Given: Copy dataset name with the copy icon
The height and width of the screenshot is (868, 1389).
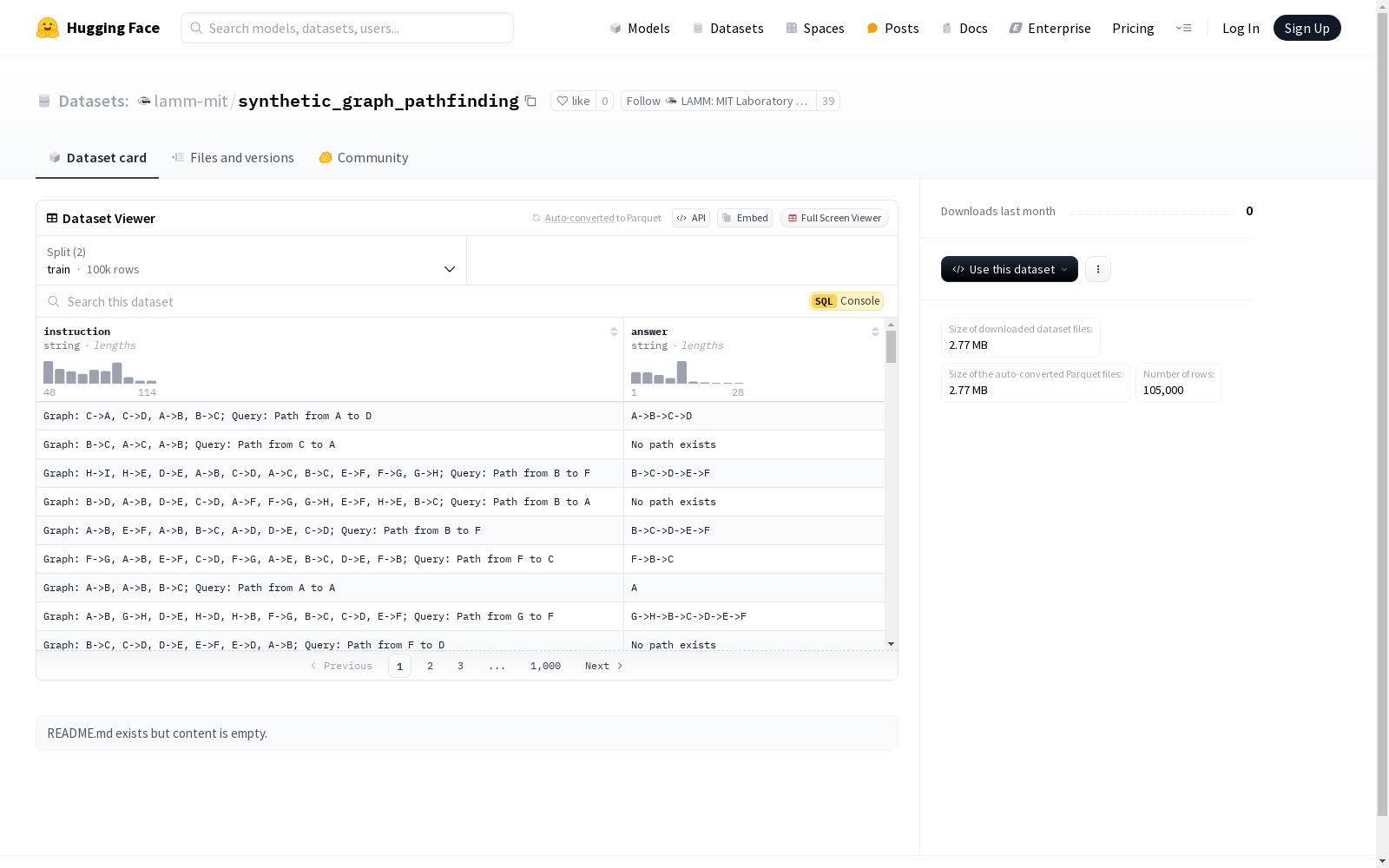Looking at the screenshot, I should tap(530, 102).
